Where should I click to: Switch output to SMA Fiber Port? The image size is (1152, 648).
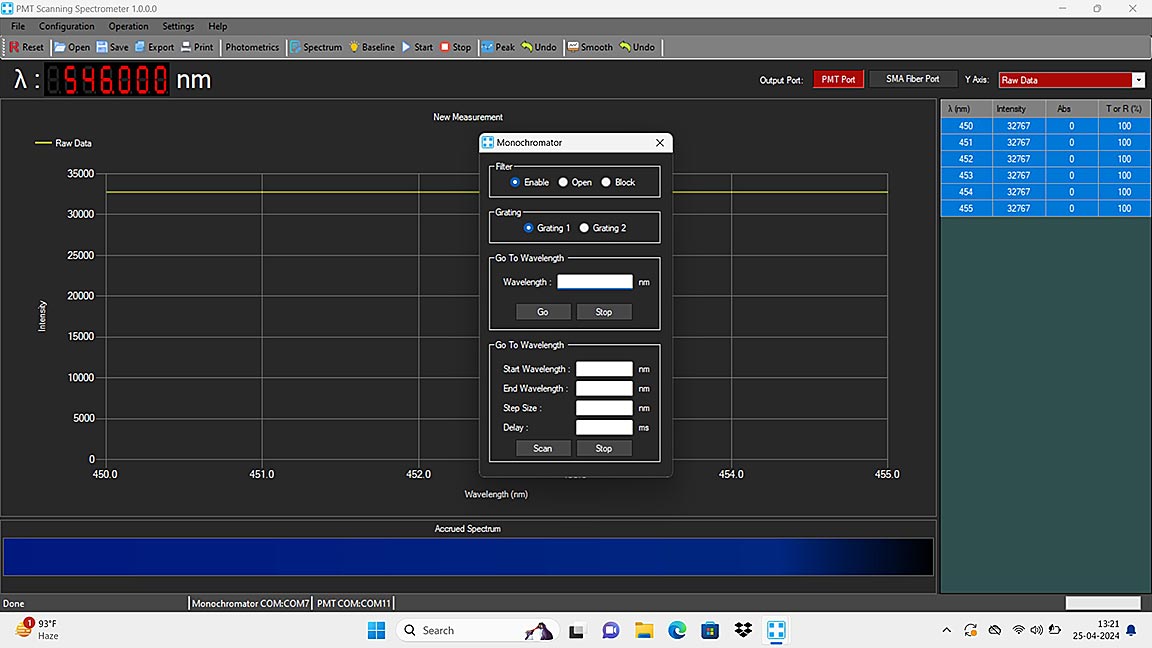912,79
